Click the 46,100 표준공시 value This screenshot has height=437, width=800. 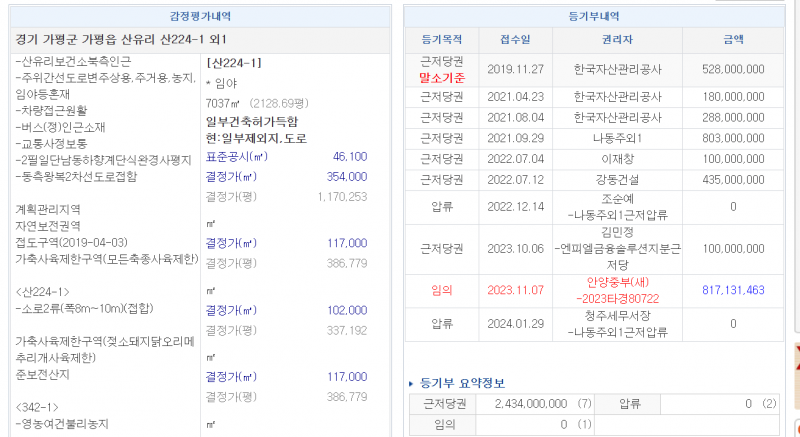tap(349, 157)
